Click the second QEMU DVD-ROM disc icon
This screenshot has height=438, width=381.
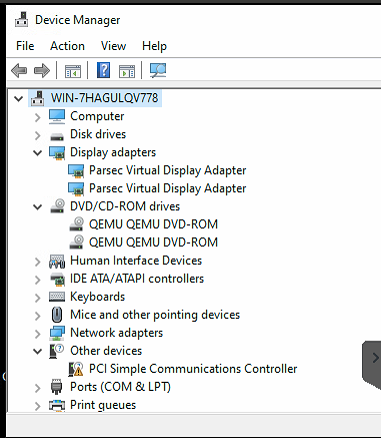coord(76,242)
